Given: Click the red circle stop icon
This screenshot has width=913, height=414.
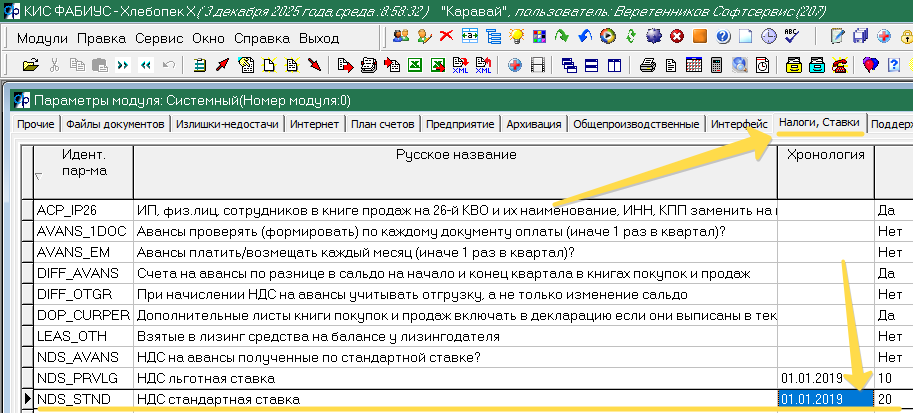Looking at the screenshot, I should tap(677, 36).
